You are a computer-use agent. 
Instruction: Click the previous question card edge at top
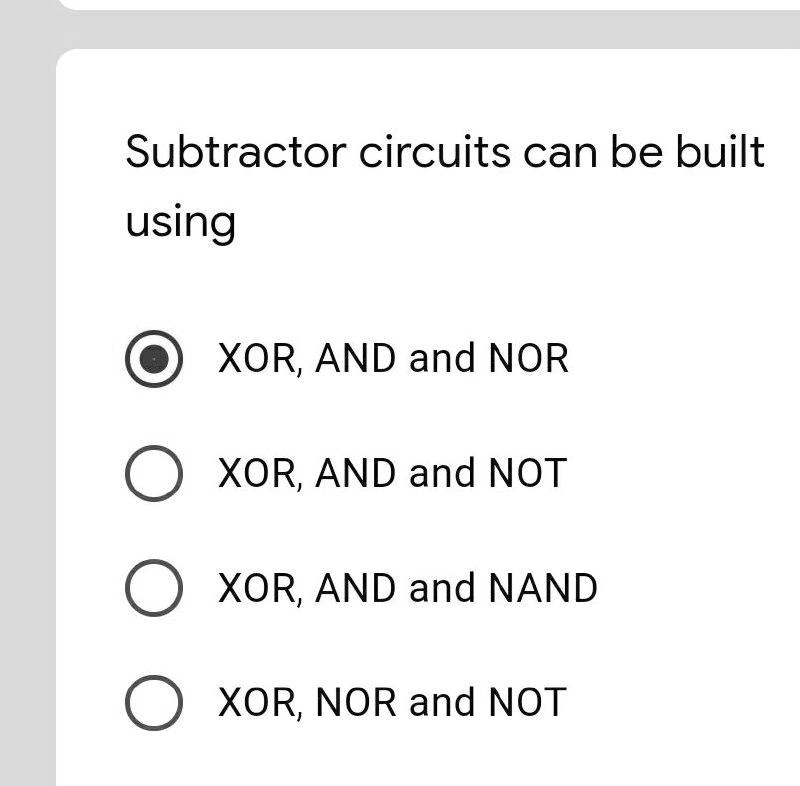(429, 4)
